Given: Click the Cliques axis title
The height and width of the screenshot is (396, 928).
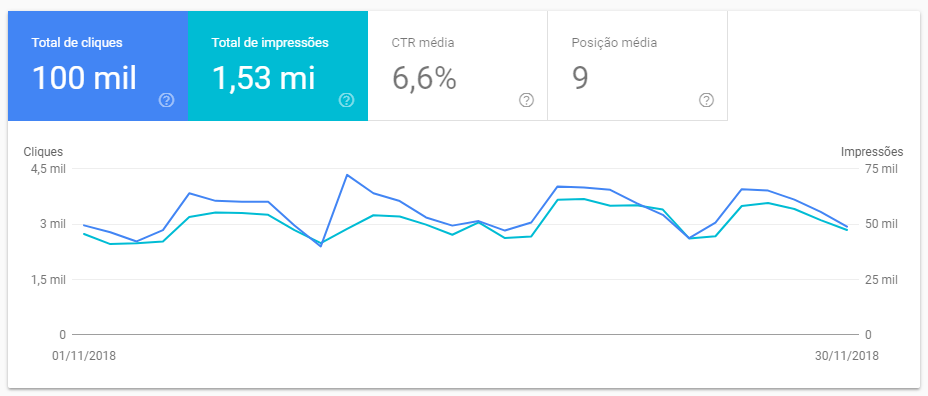Looking at the screenshot, I should [43, 152].
